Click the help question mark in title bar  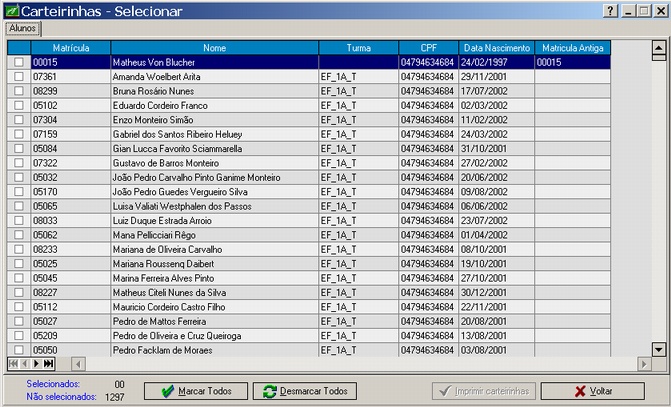(x=611, y=10)
